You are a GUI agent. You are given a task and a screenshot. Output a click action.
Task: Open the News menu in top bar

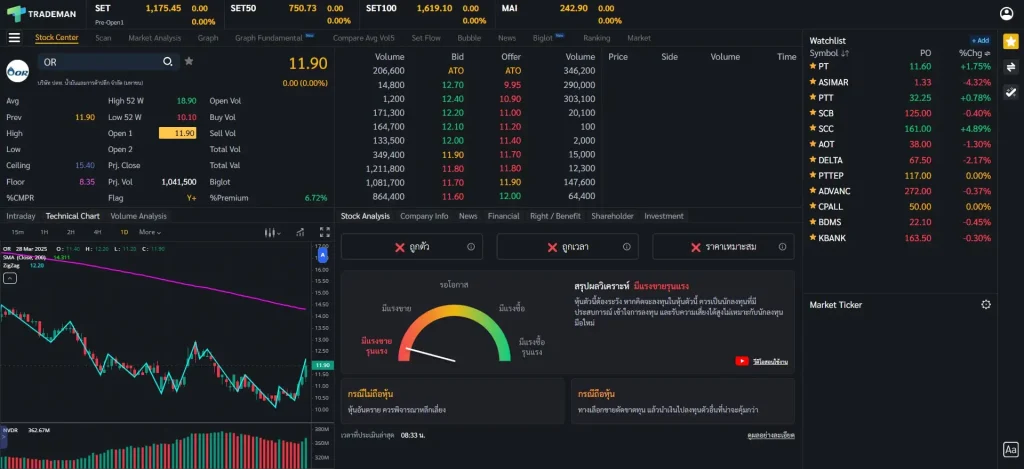point(507,38)
